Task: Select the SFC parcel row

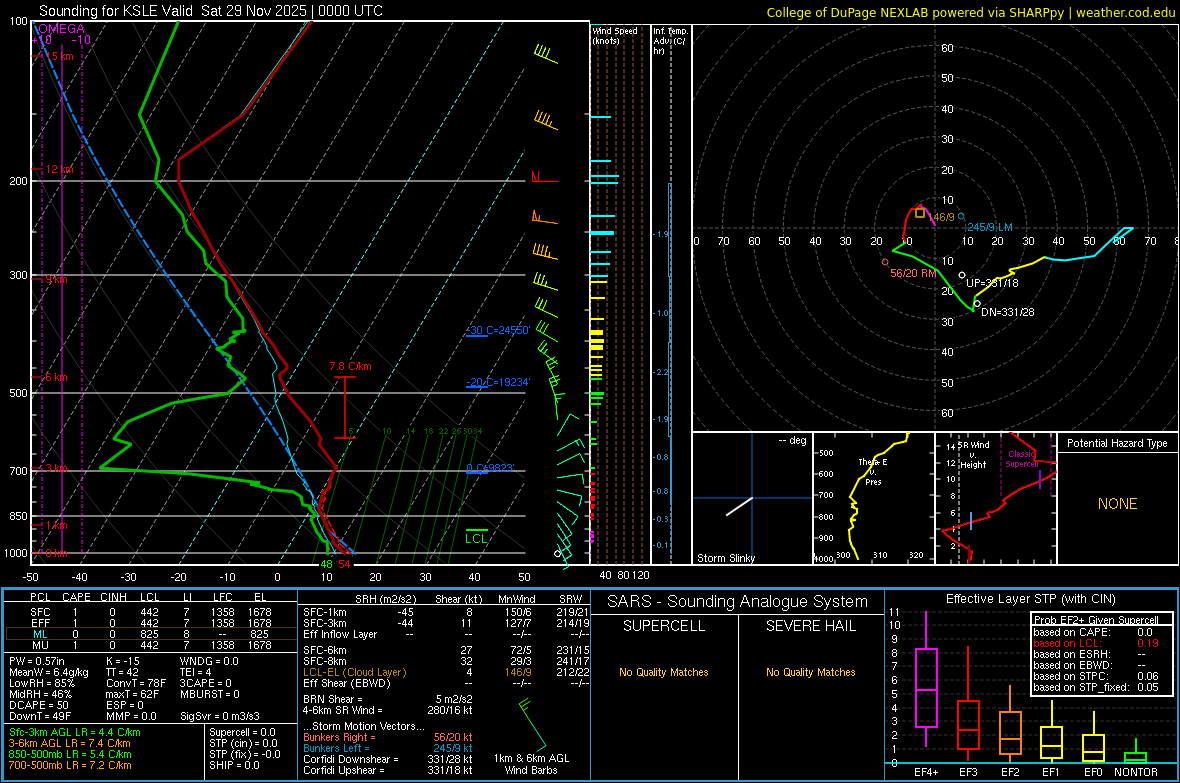Action: point(150,612)
